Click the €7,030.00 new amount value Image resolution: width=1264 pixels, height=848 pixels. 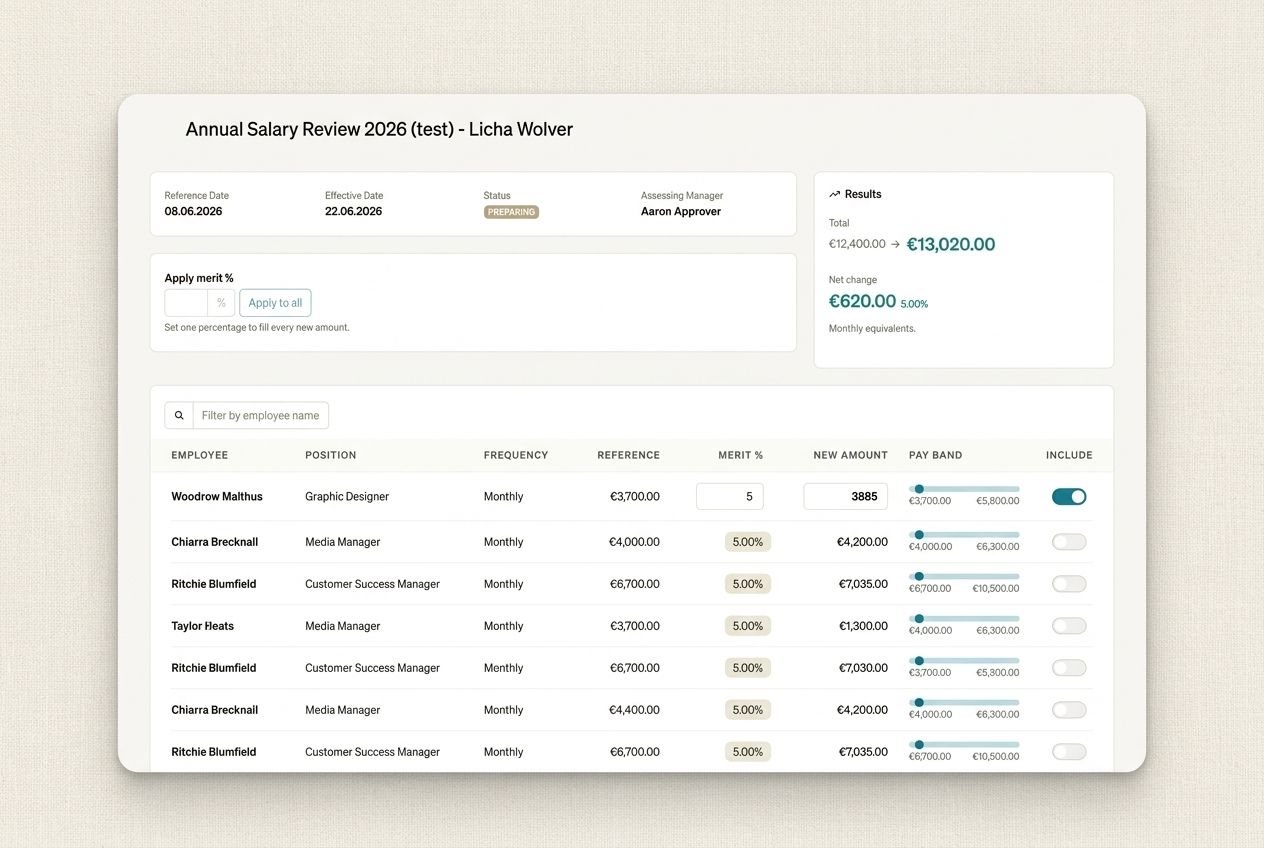[863, 668]
